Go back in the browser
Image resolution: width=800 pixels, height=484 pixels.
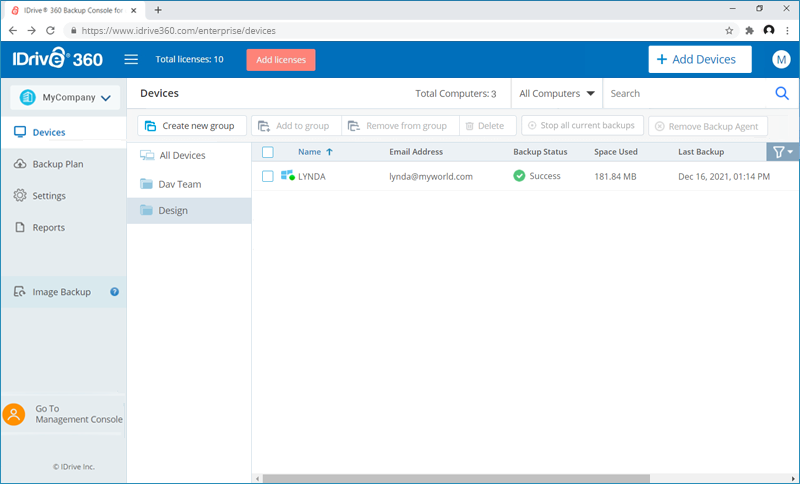click(13, 31)
